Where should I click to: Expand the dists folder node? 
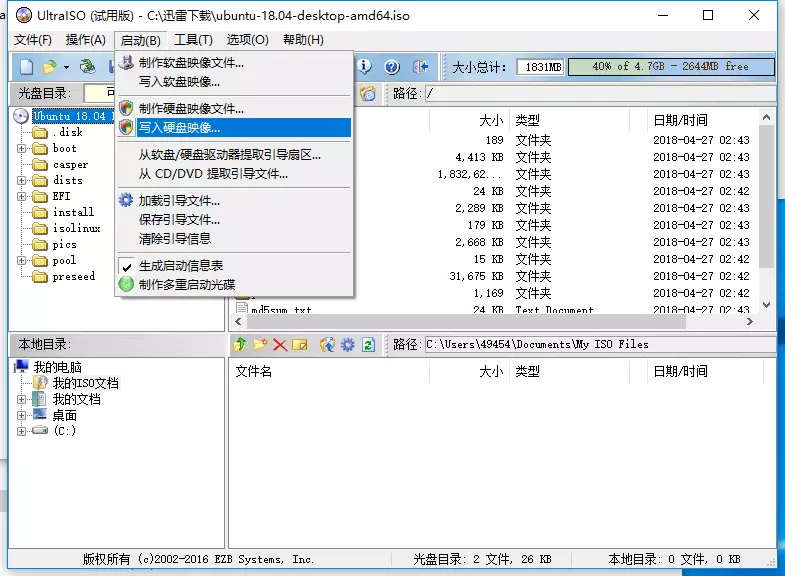point(21,181)
